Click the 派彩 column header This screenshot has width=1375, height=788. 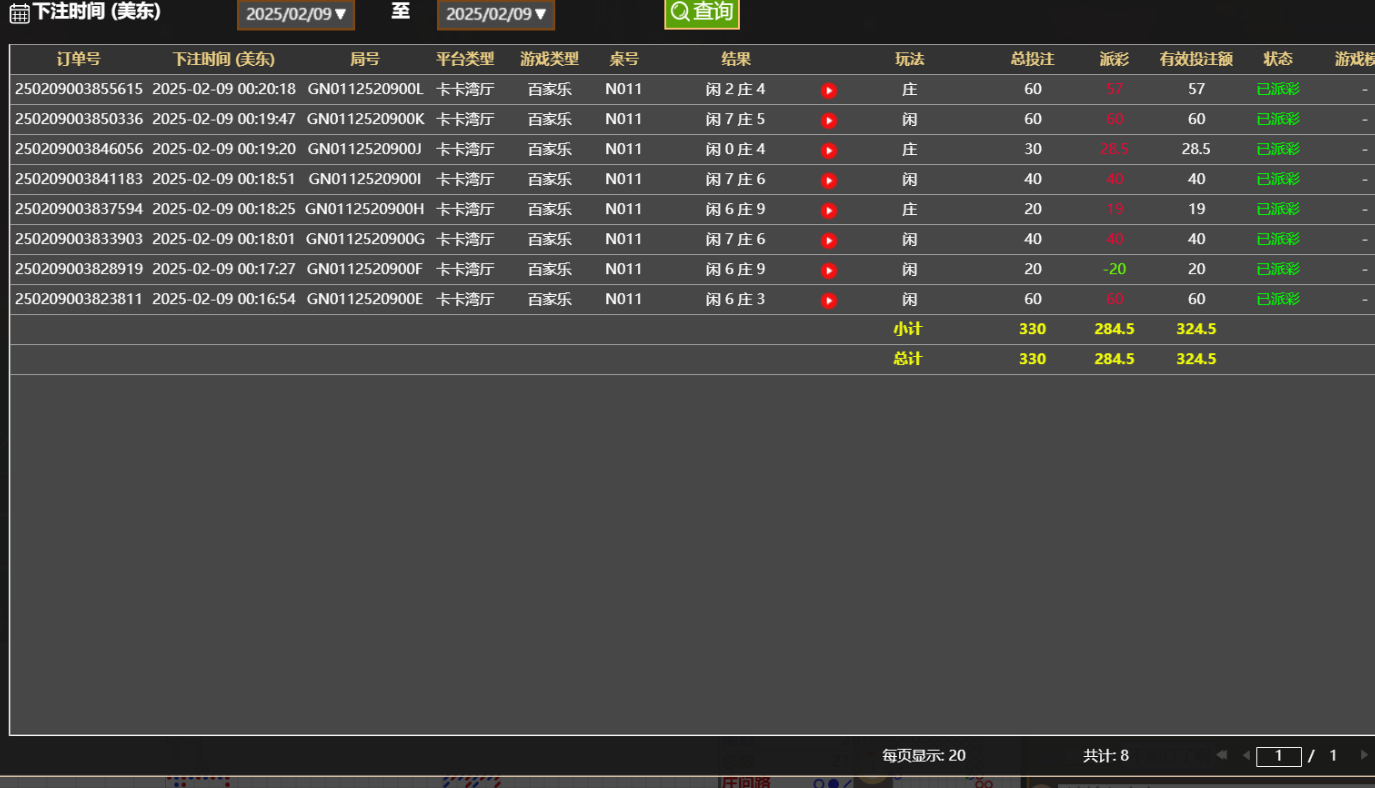1113,59
